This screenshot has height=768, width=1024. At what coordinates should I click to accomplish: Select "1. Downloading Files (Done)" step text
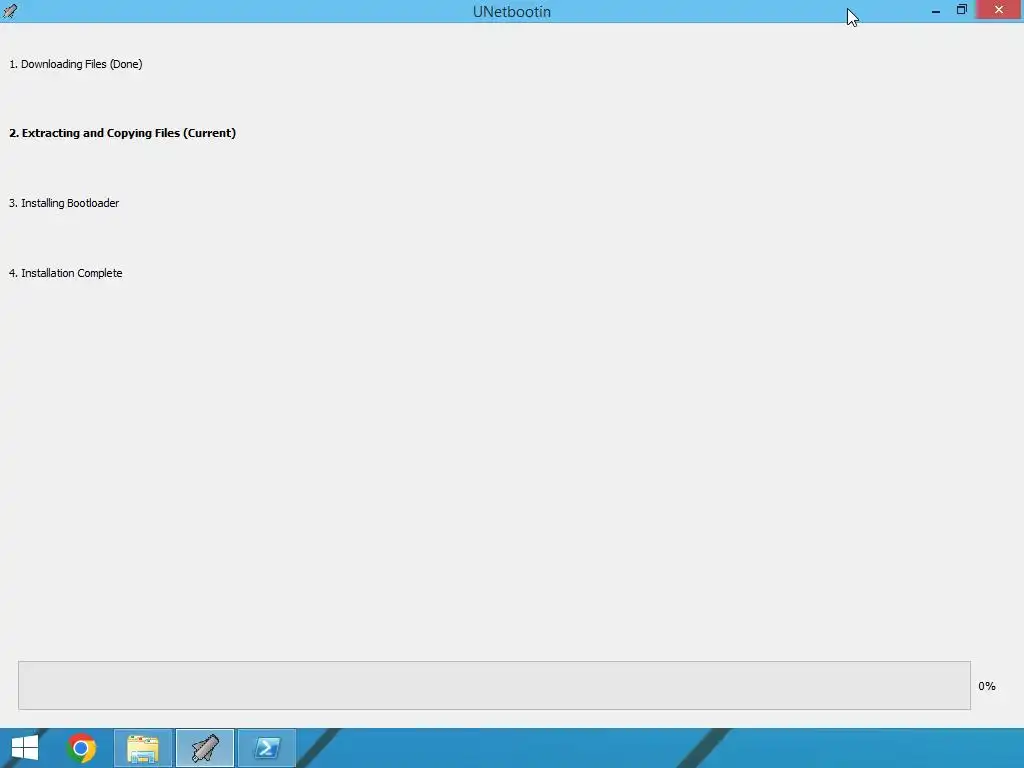76,64
